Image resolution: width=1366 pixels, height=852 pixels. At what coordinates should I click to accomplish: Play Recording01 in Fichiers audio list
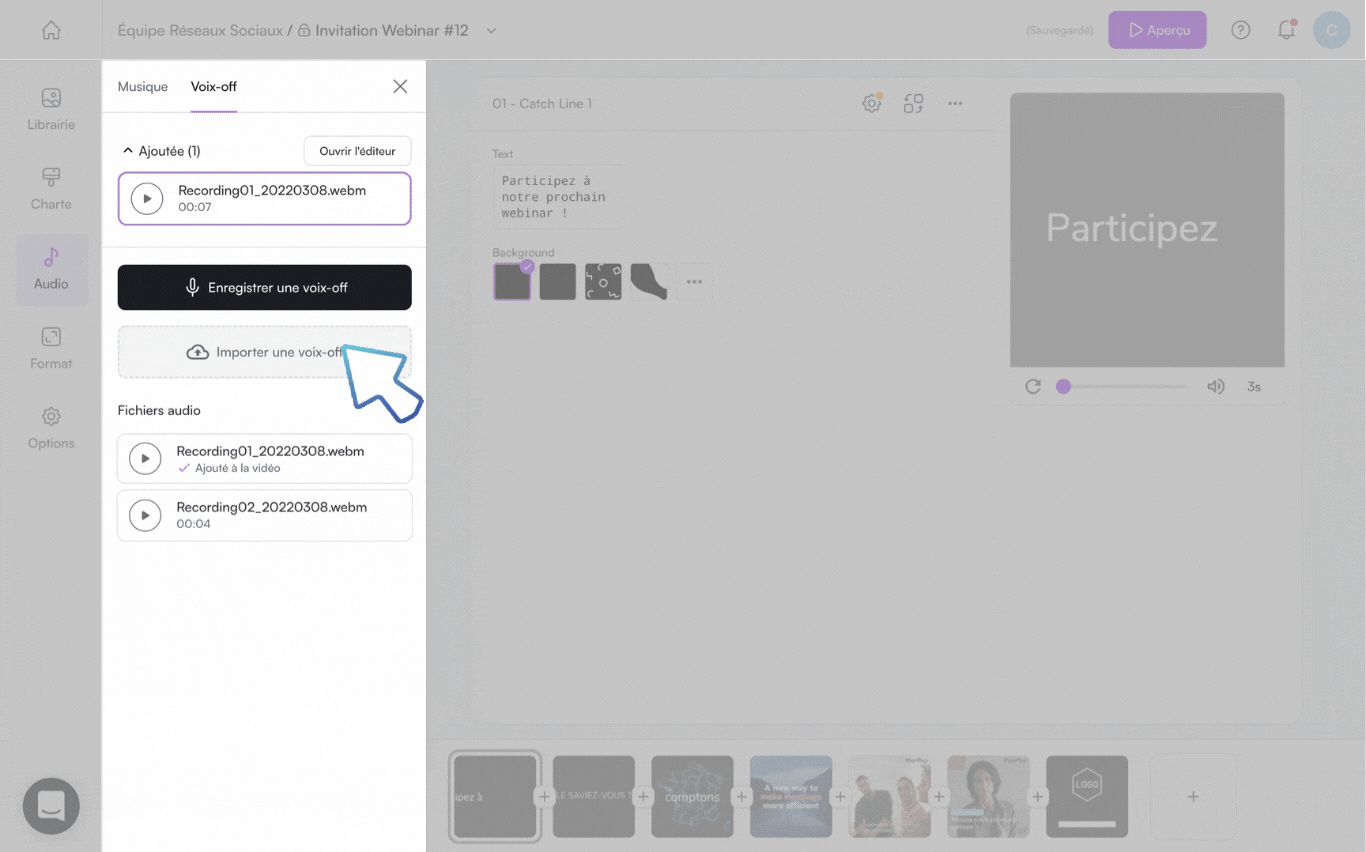click(145, 459)
